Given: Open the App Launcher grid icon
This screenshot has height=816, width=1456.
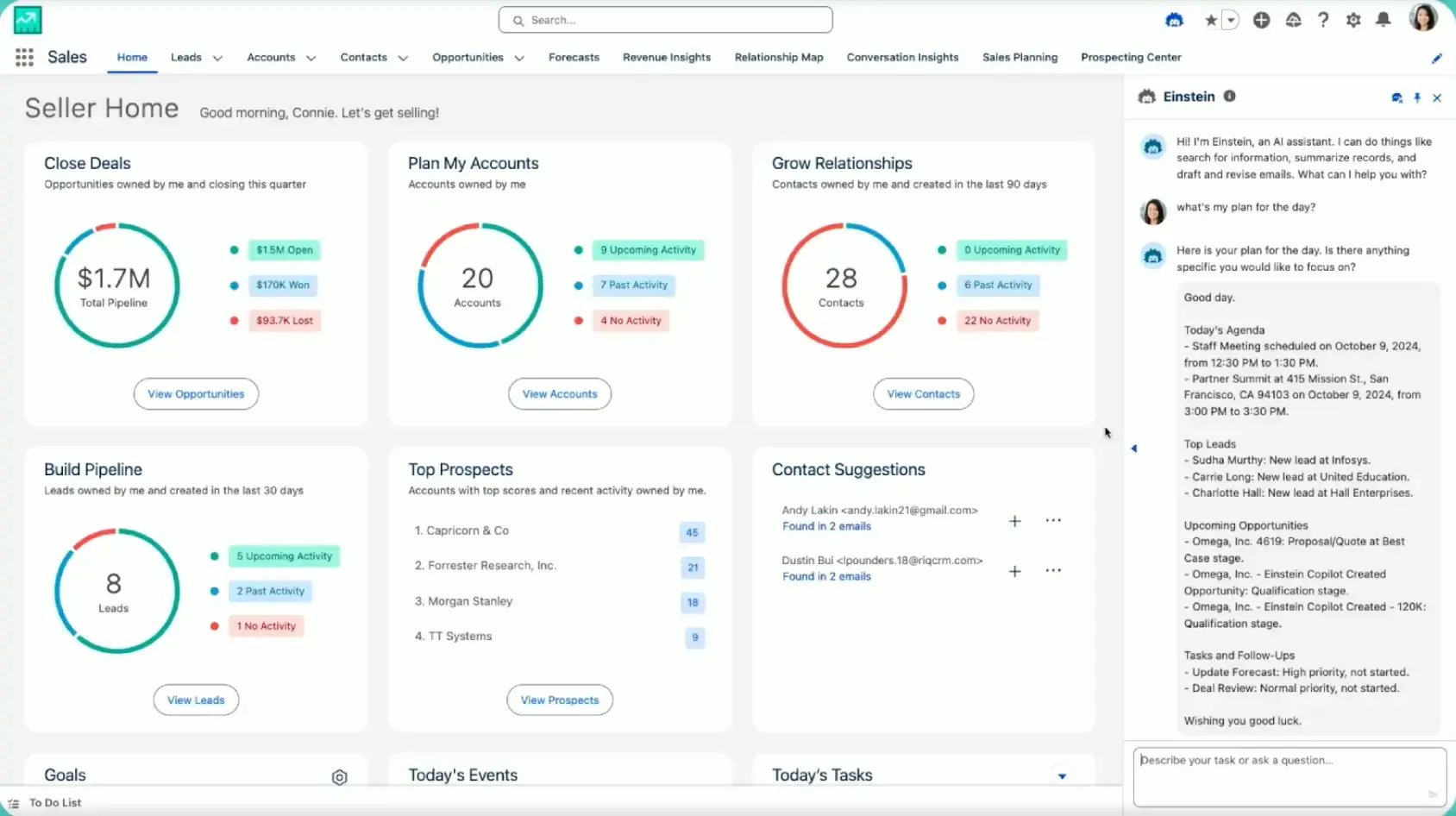Looking at the screenshot, I should coord(24,57).
